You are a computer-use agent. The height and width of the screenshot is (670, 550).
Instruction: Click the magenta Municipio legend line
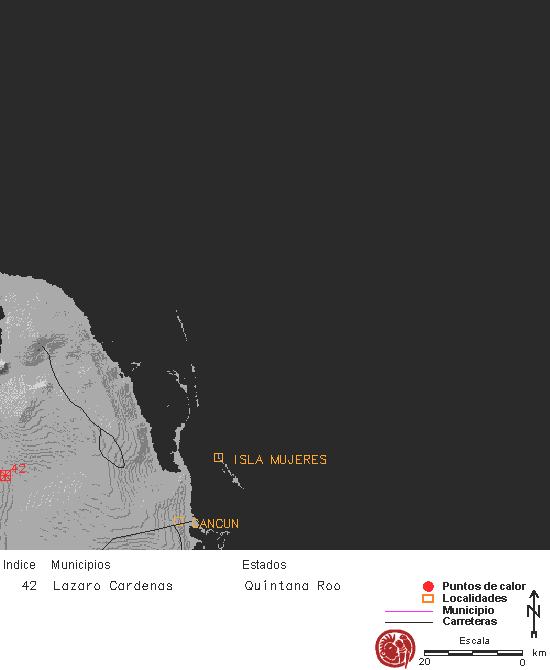[x=409, y=611]
